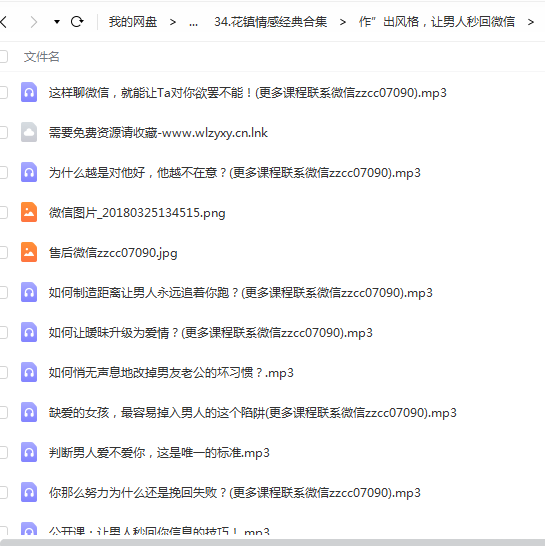Check the box for 为什么越是对他好 mp3
Viewport: 545px width, 546px height.
point(3,172)
